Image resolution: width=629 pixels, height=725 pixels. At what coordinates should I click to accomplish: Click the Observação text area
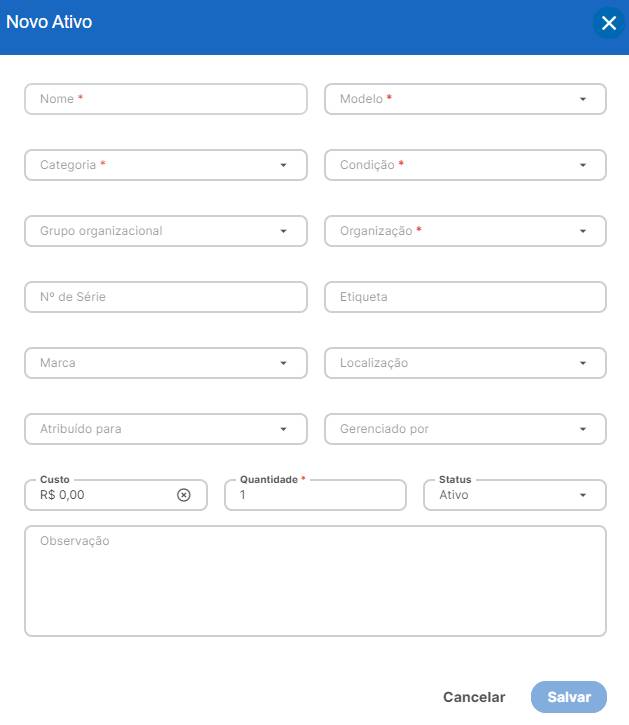tap(315, 580)
